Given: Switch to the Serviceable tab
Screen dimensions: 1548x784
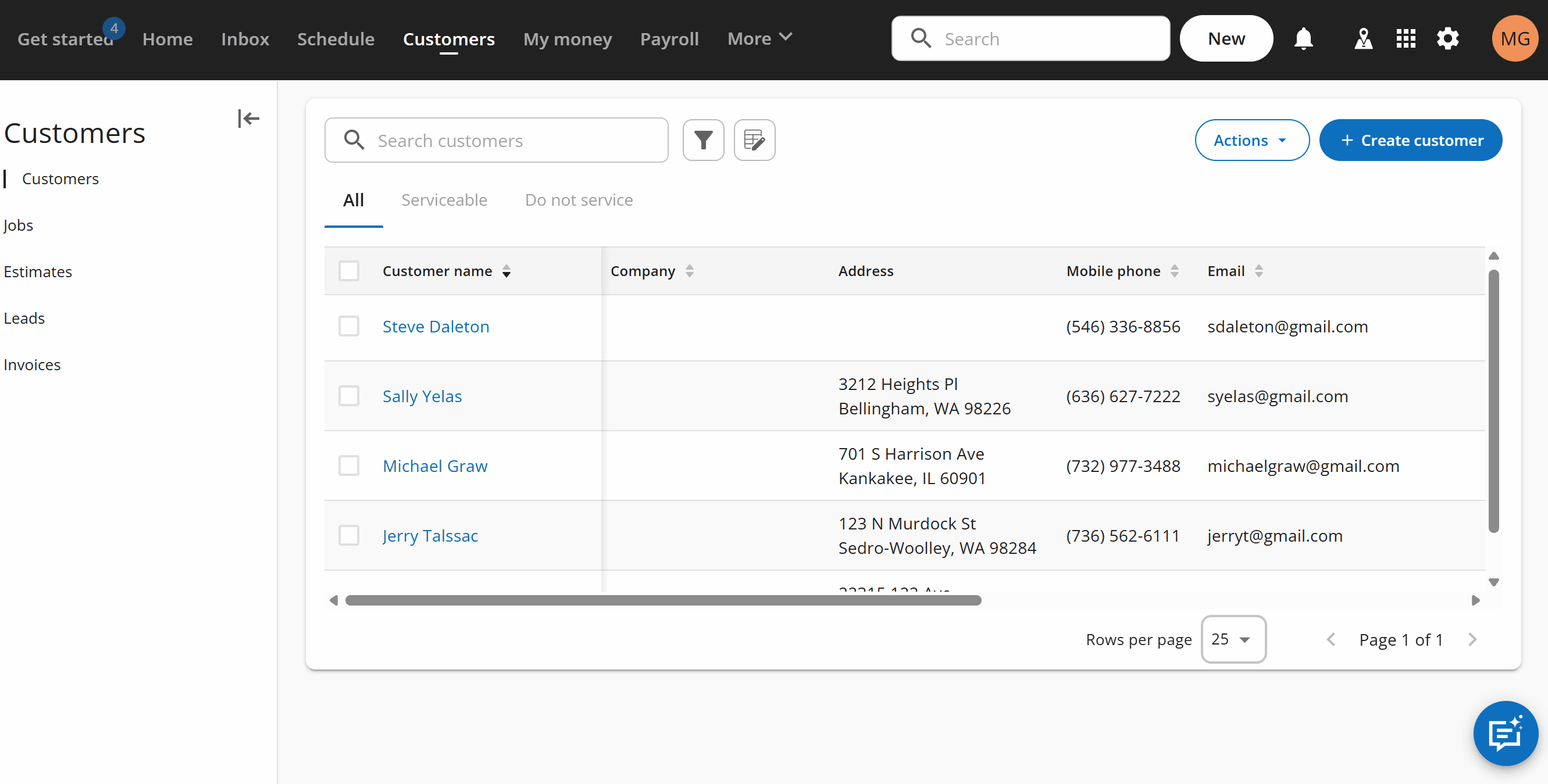Looking at the screenshot, I should point(444,200).
